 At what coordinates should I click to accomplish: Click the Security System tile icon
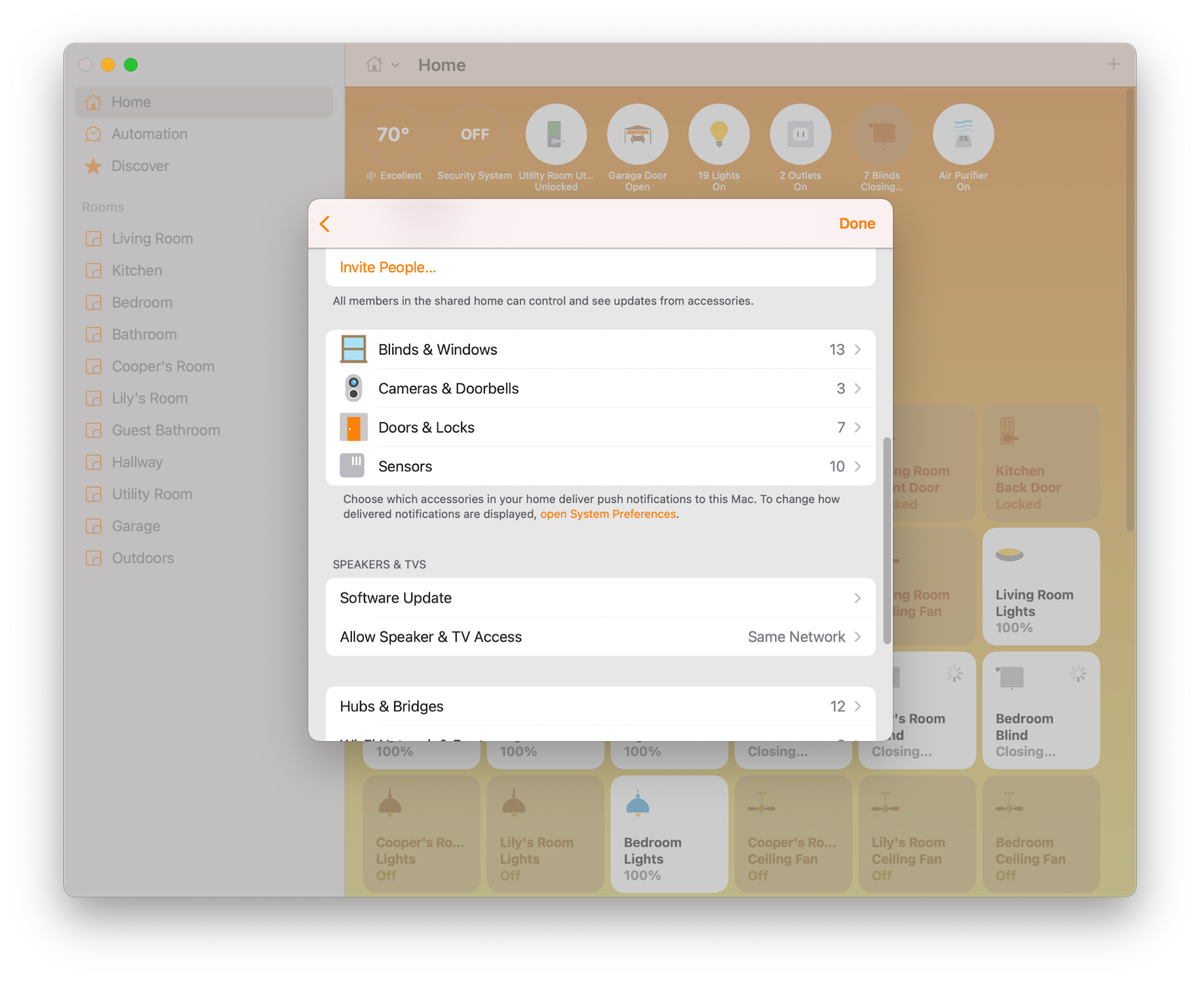(474, 133)
